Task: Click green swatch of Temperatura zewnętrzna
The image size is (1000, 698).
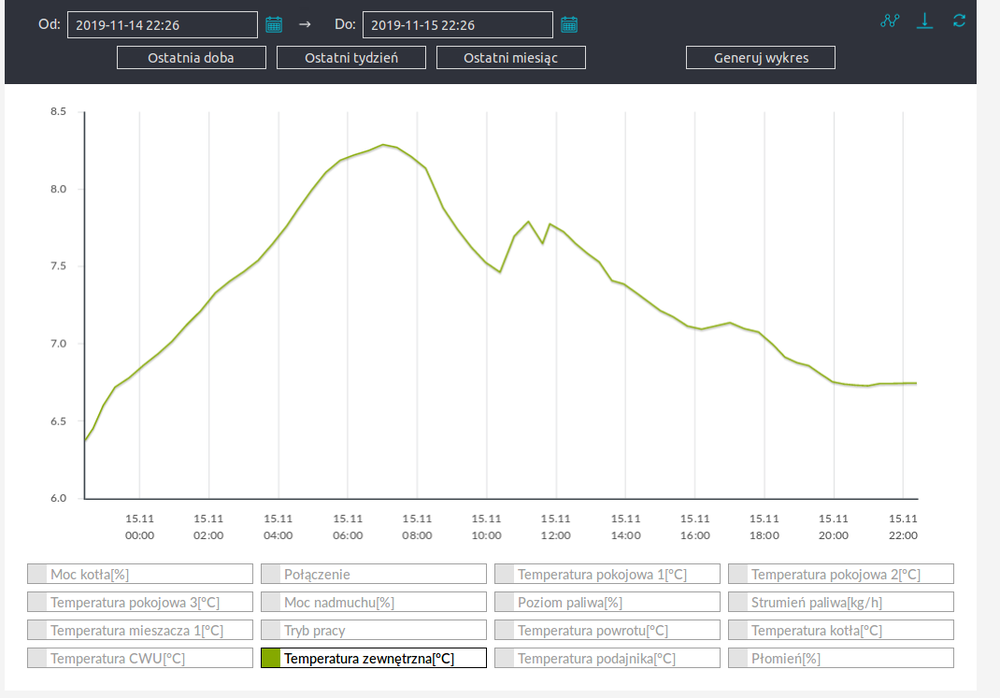Action: point(271,658)
